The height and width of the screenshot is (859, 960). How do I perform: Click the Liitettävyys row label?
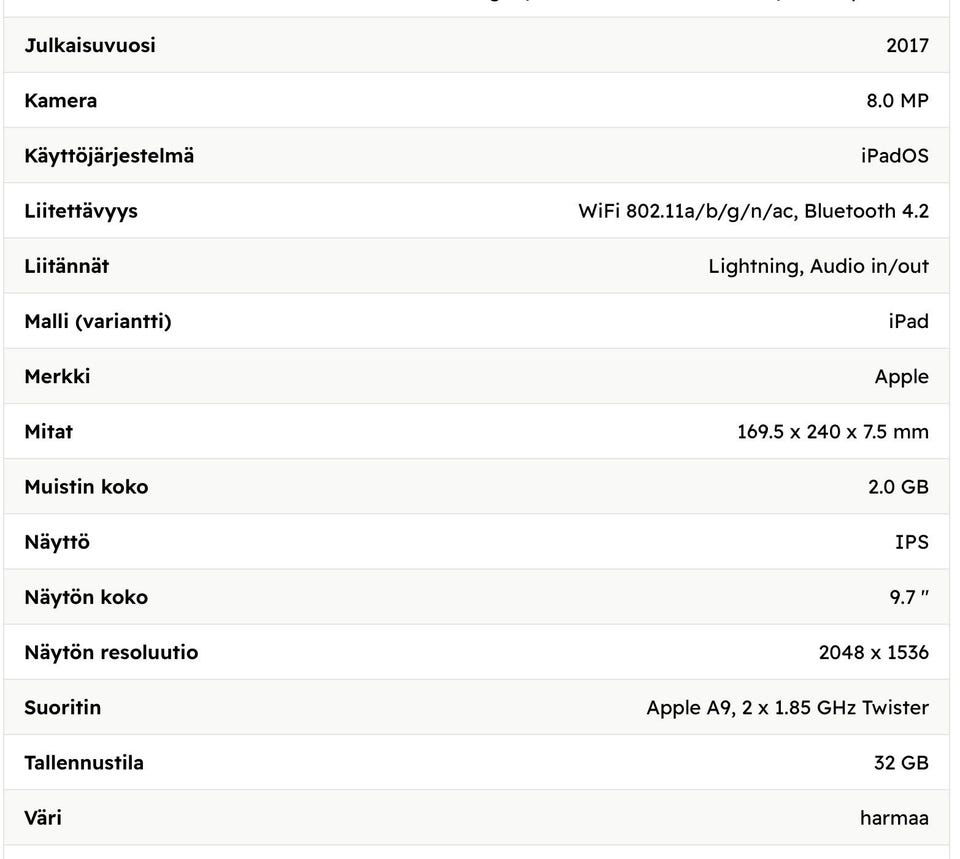pyautogui.click(x=81, y=211)
